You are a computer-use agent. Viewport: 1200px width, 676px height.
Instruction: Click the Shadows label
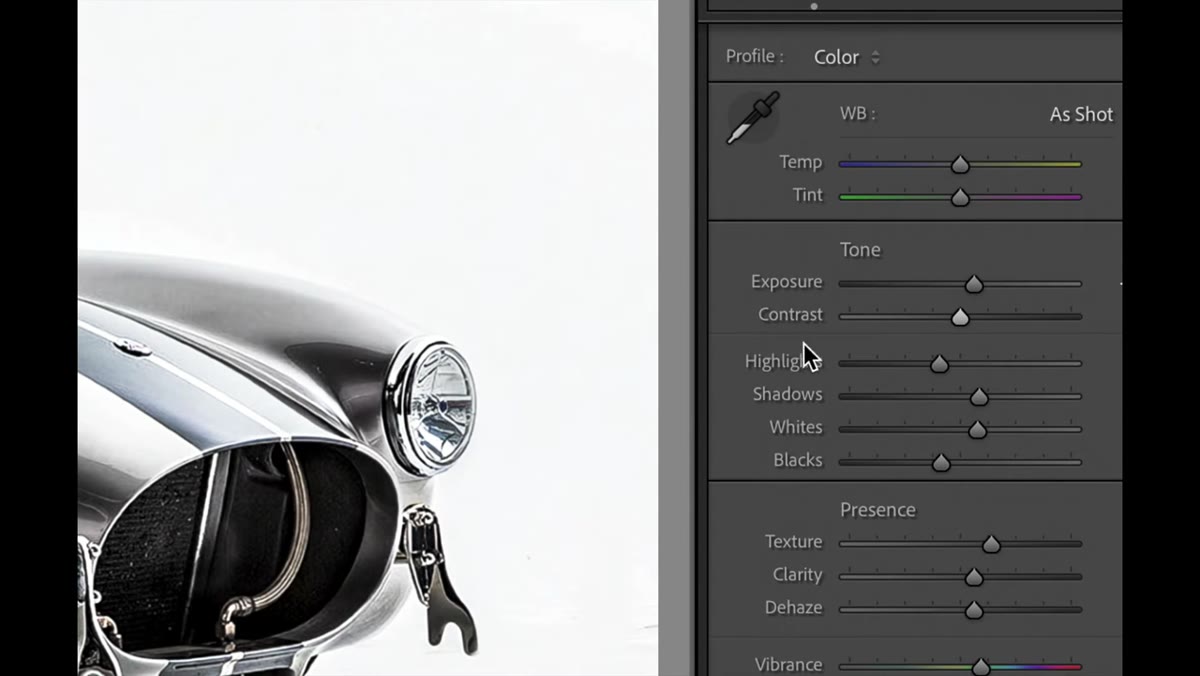[788, 394]
